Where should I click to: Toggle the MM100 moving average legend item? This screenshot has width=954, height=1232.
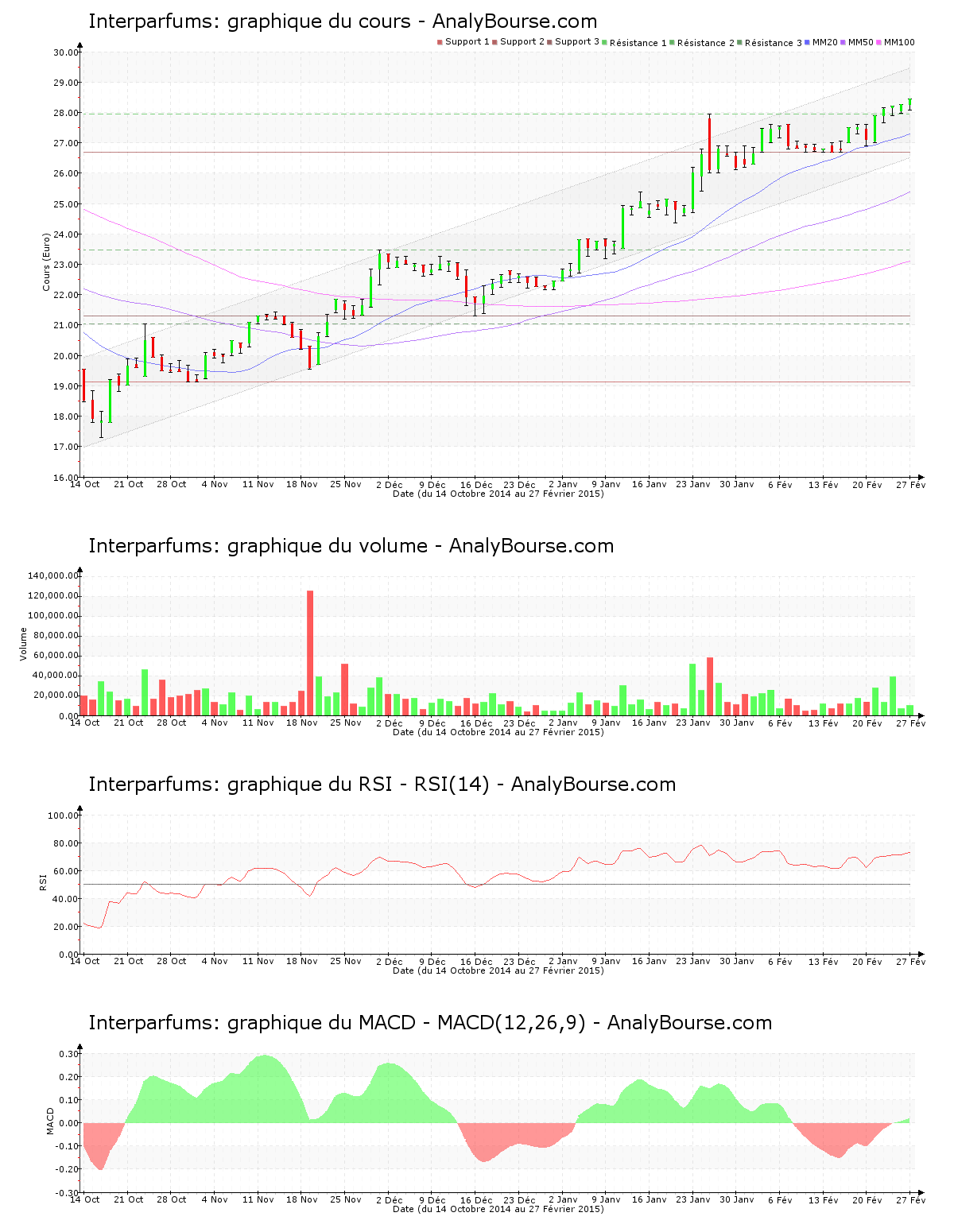click(898, 42)
